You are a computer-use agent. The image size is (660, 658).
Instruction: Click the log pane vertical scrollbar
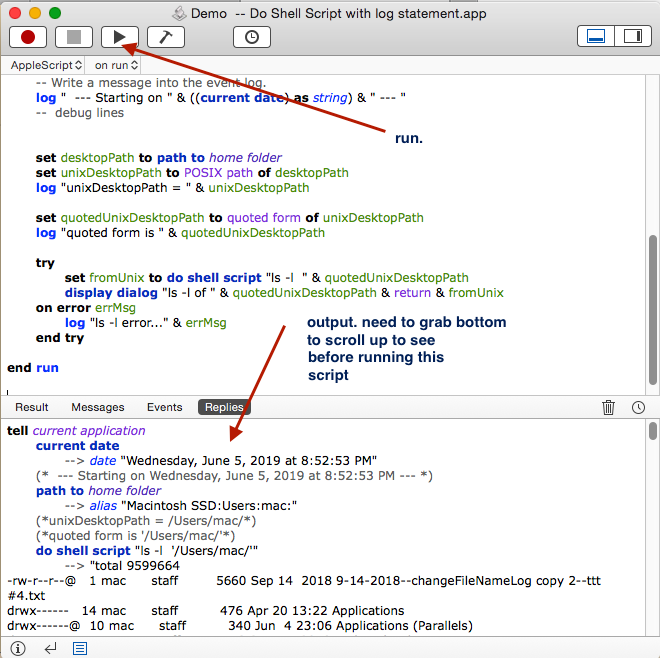pyautogui.click(x=652, y=431)
